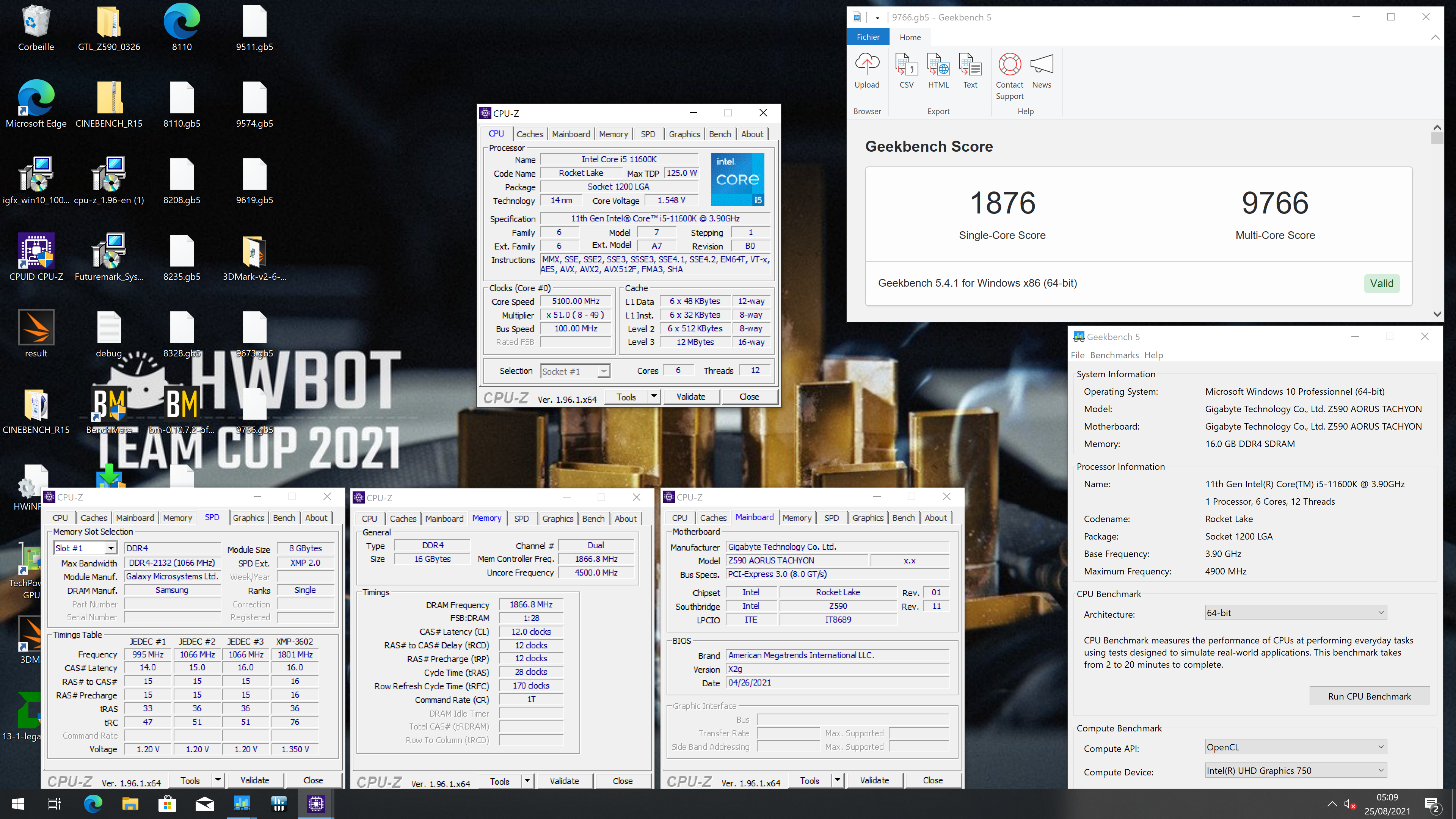Click Close in CPU-Z SPD window
Image resolution: width=1456 pixels, height=819 pixels.
[313, 780]
